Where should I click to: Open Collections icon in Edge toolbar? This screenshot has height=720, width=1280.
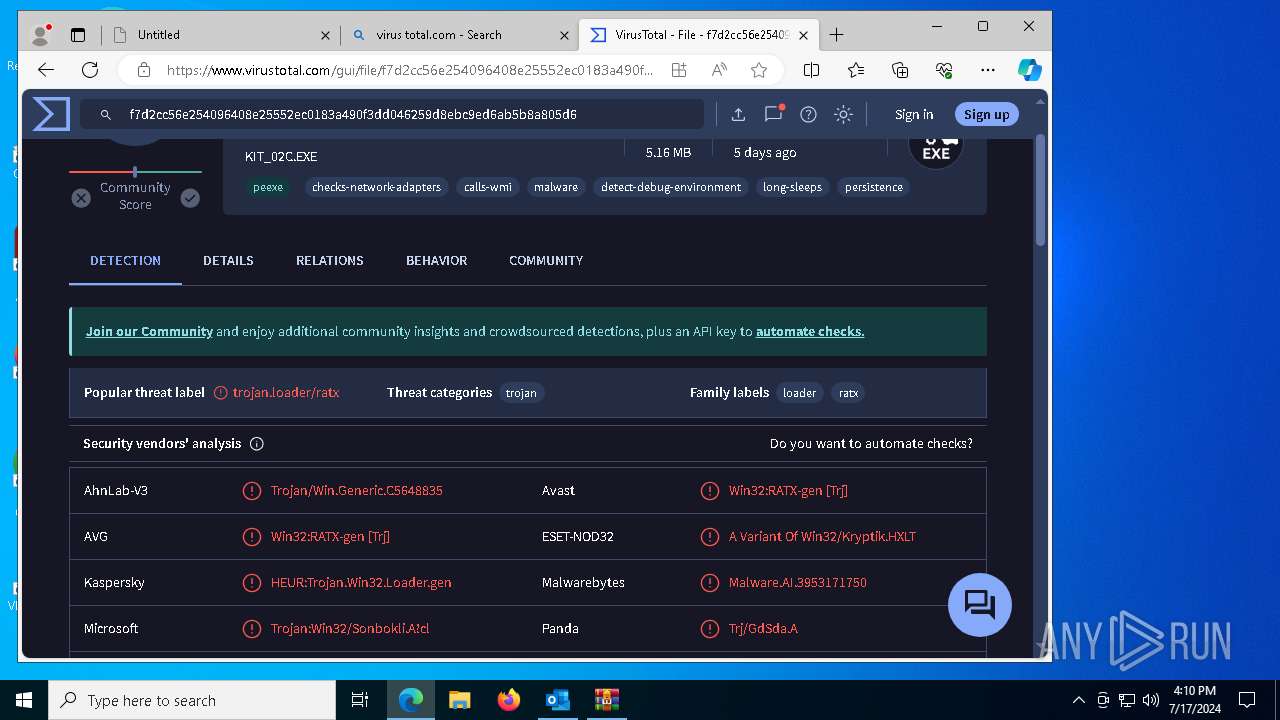pyautogui.click(x=900, y=70)
